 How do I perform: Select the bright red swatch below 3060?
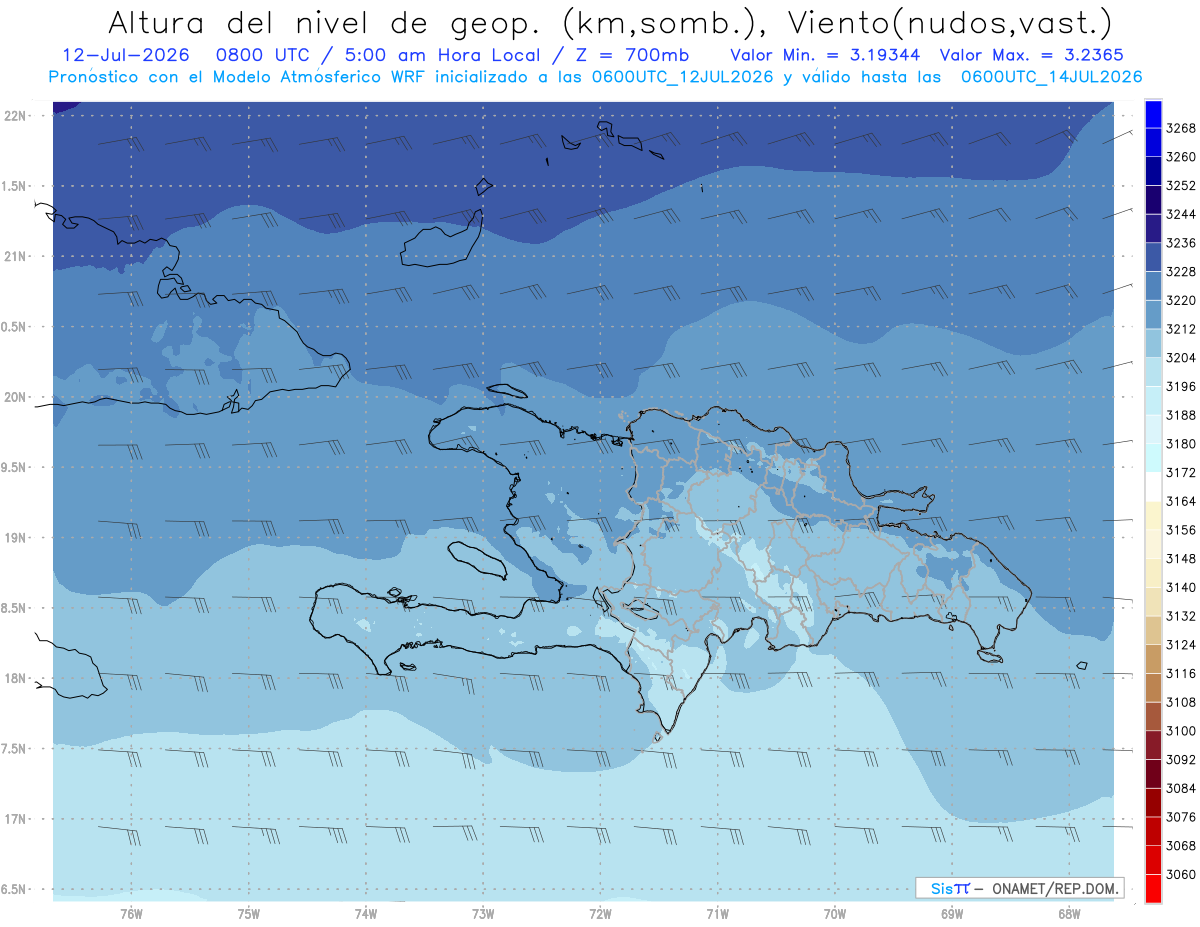[1153, 888]
